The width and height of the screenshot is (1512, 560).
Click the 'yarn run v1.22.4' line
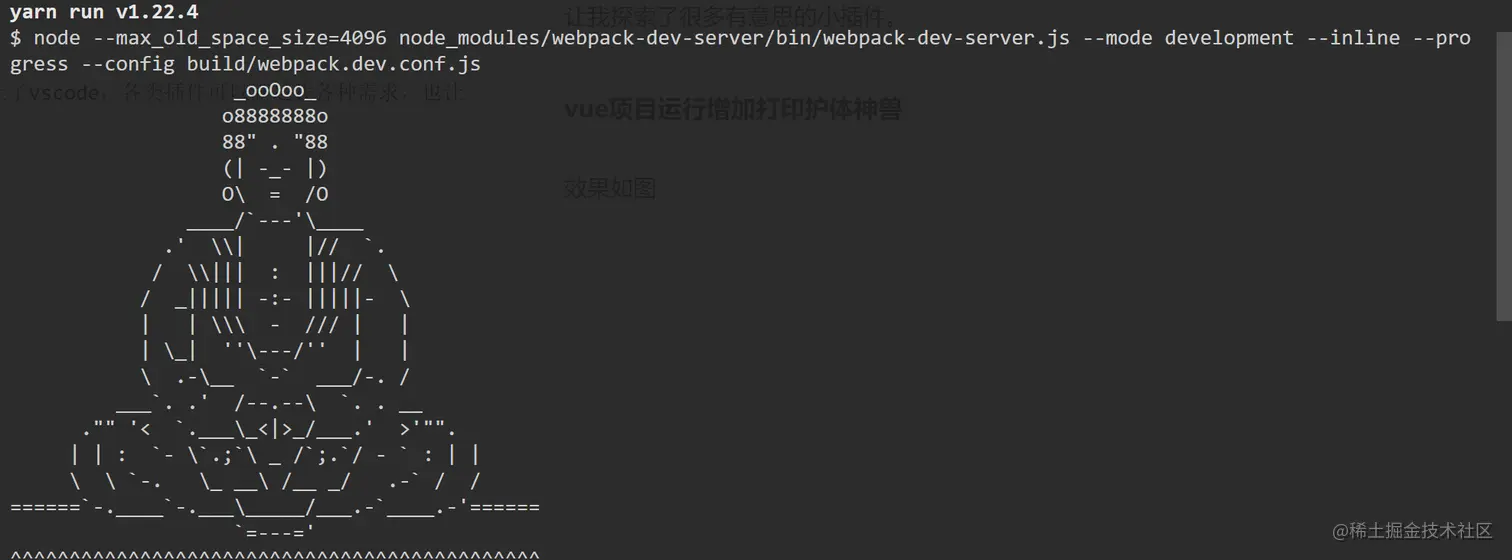pyautogui.click(x=104, y=13)
